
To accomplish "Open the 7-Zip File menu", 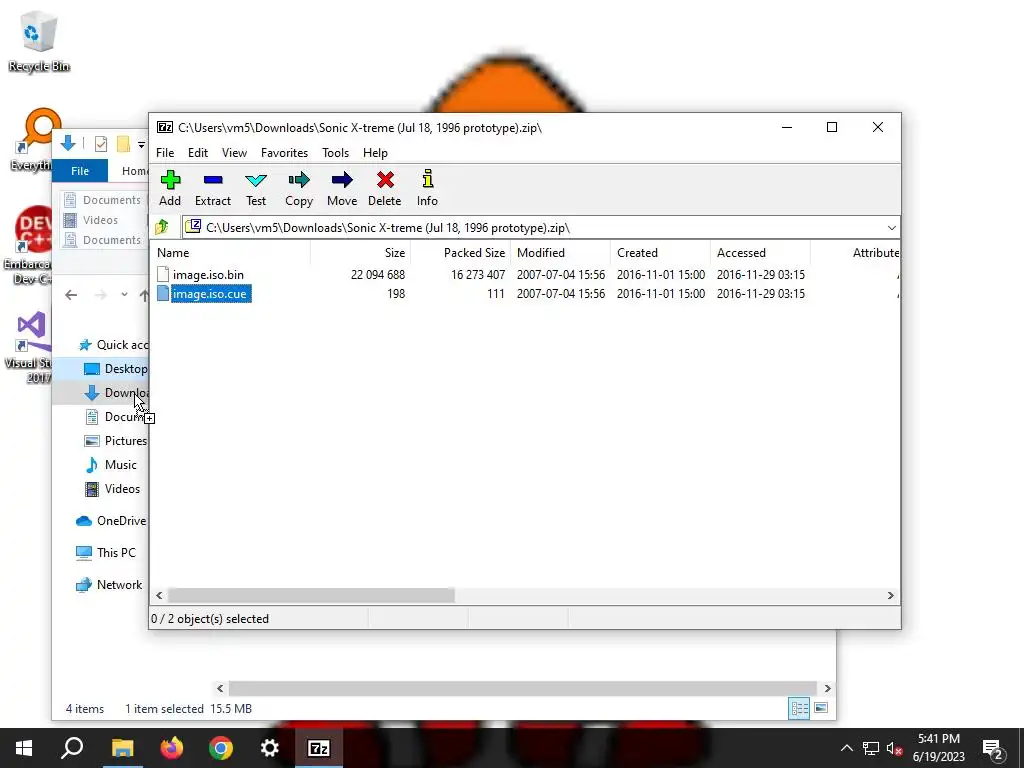I will coord(165,153).
